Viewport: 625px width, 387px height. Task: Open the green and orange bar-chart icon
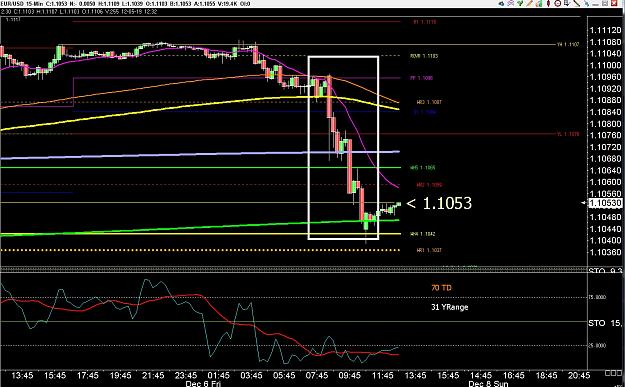(539, 4)
